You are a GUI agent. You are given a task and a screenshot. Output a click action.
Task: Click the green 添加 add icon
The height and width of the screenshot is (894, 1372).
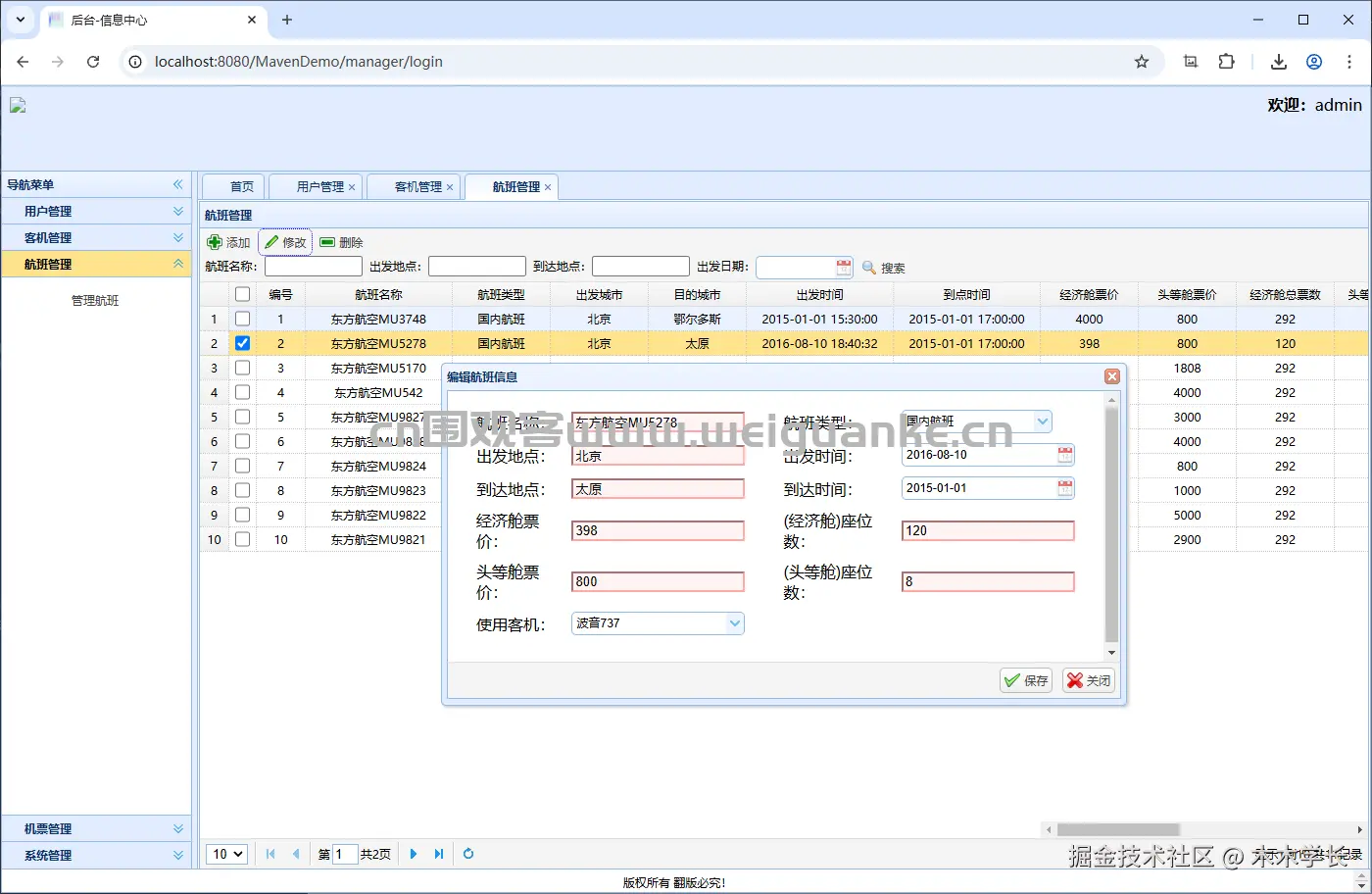pyautogui.click(x=215, y=242)
